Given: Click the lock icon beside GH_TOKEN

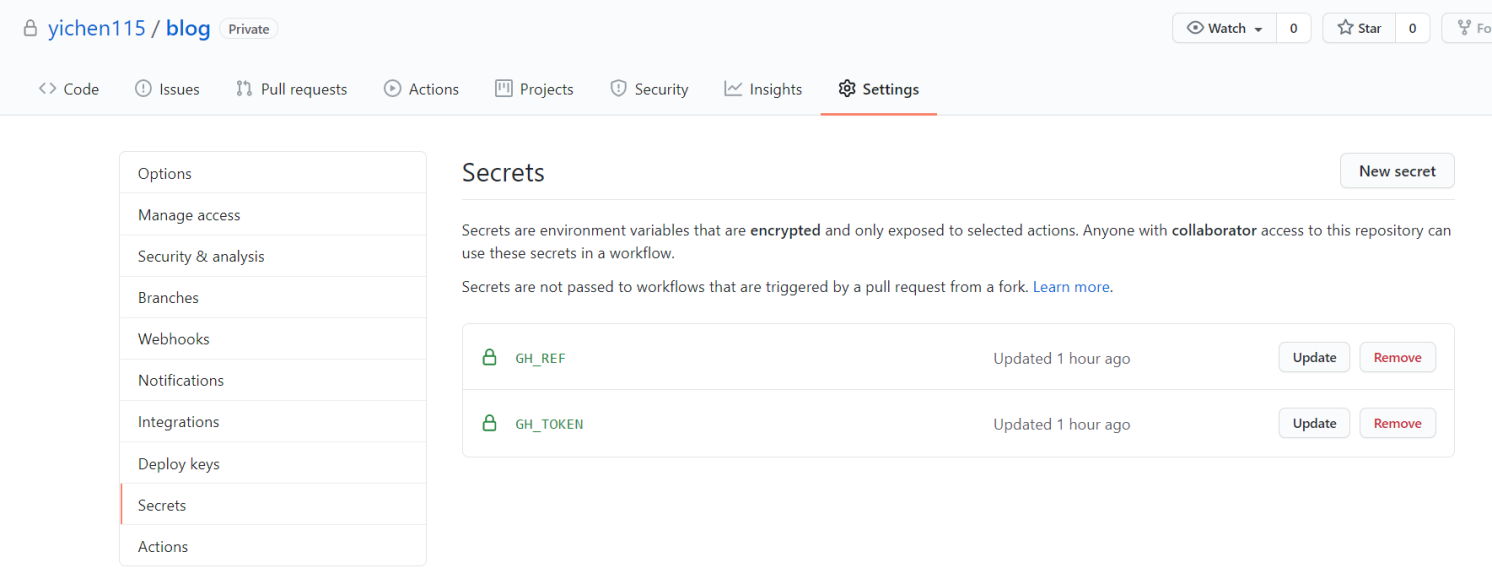Looking at the screenshot, I should [x=489, y=423].
